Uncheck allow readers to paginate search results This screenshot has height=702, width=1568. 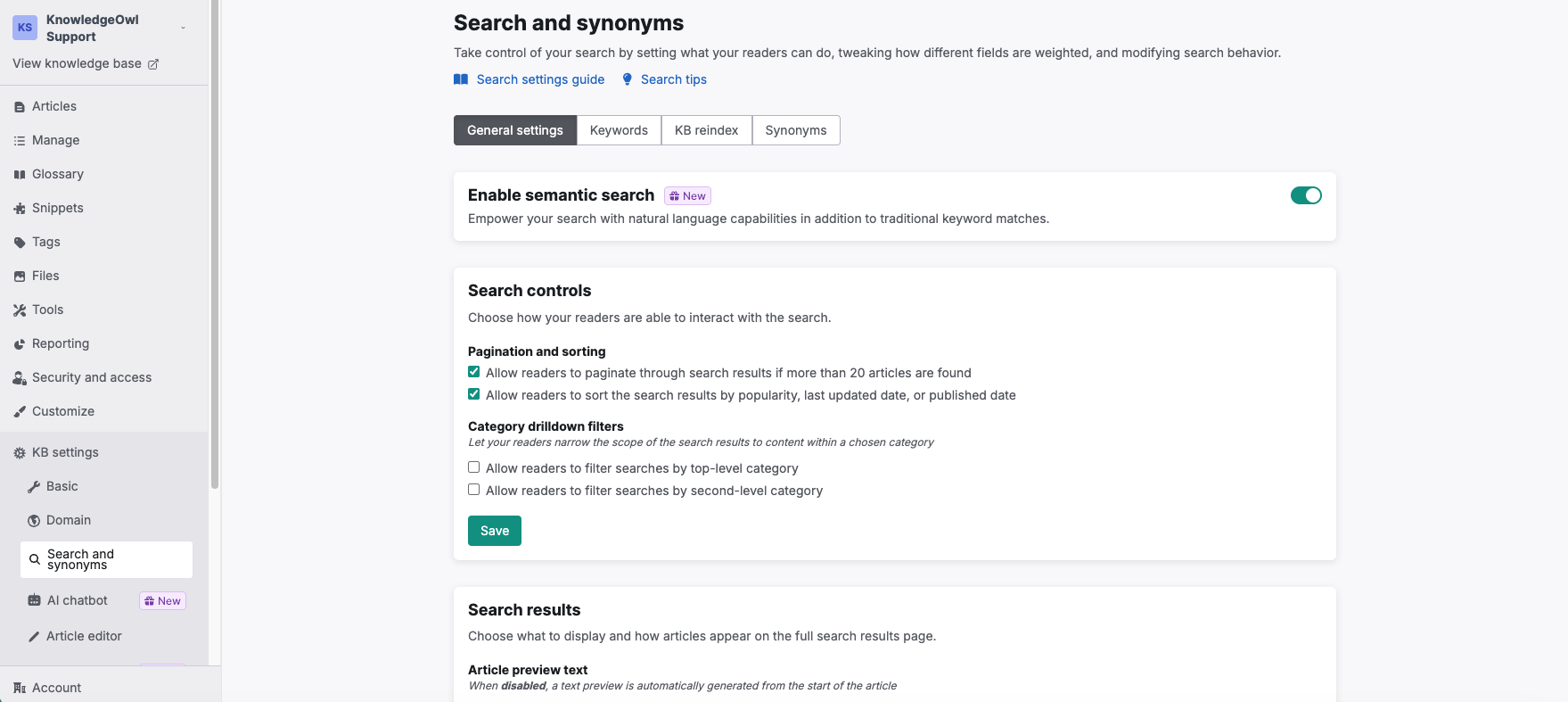(x=474, y=372)
